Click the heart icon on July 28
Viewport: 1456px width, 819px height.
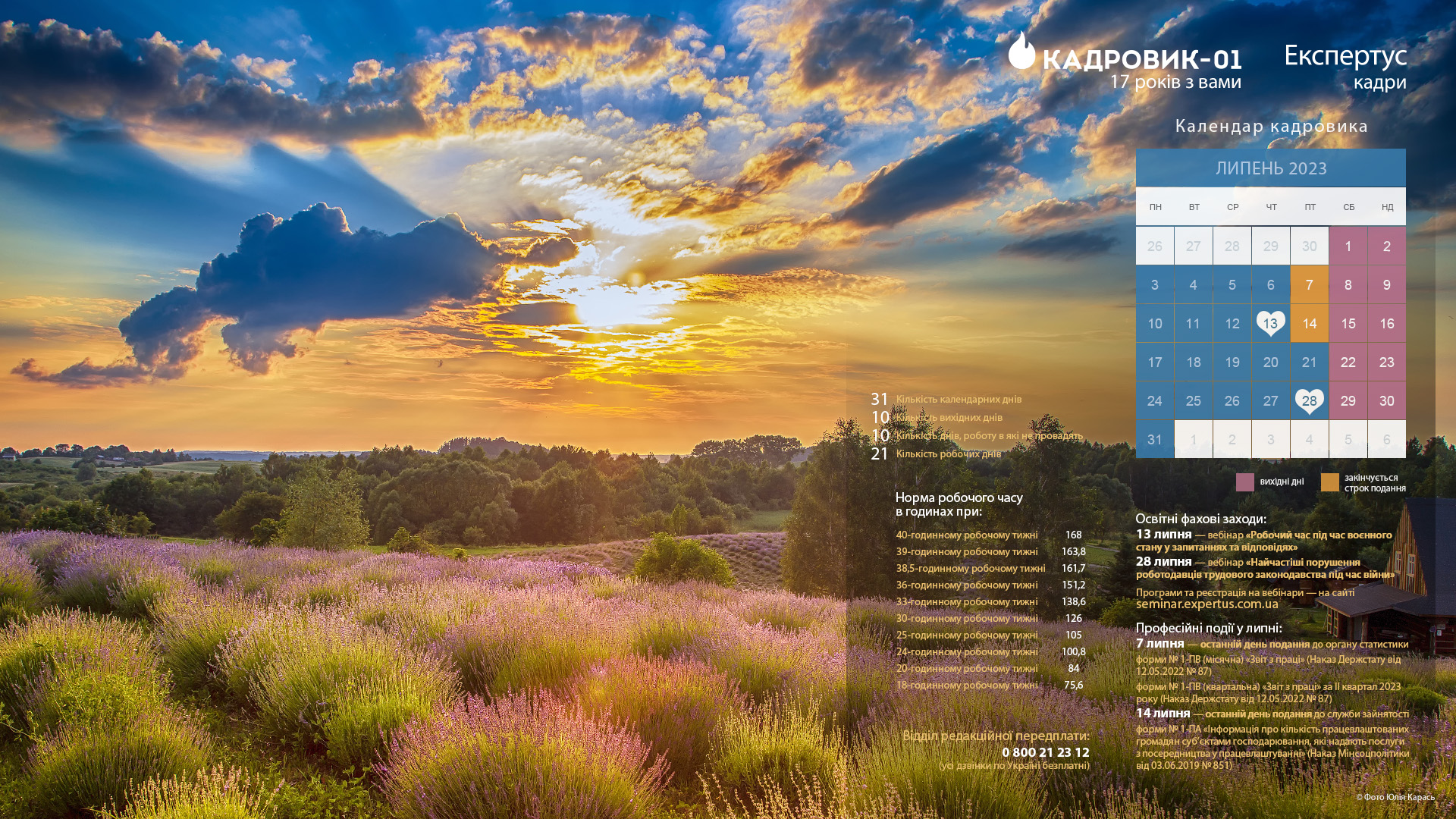coord(1309,401)
